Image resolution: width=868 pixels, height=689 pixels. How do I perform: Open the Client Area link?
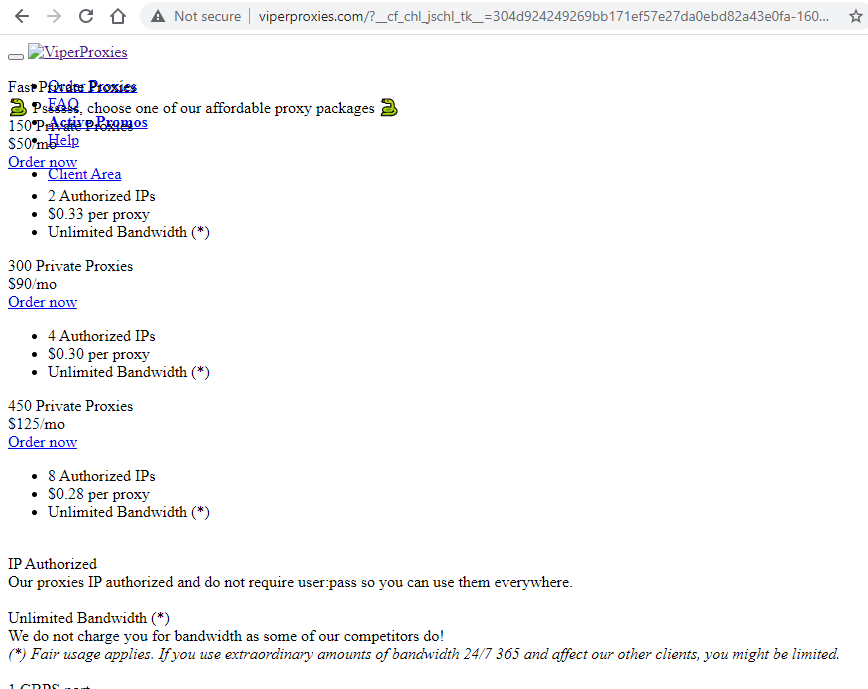(x=85, y=174)
